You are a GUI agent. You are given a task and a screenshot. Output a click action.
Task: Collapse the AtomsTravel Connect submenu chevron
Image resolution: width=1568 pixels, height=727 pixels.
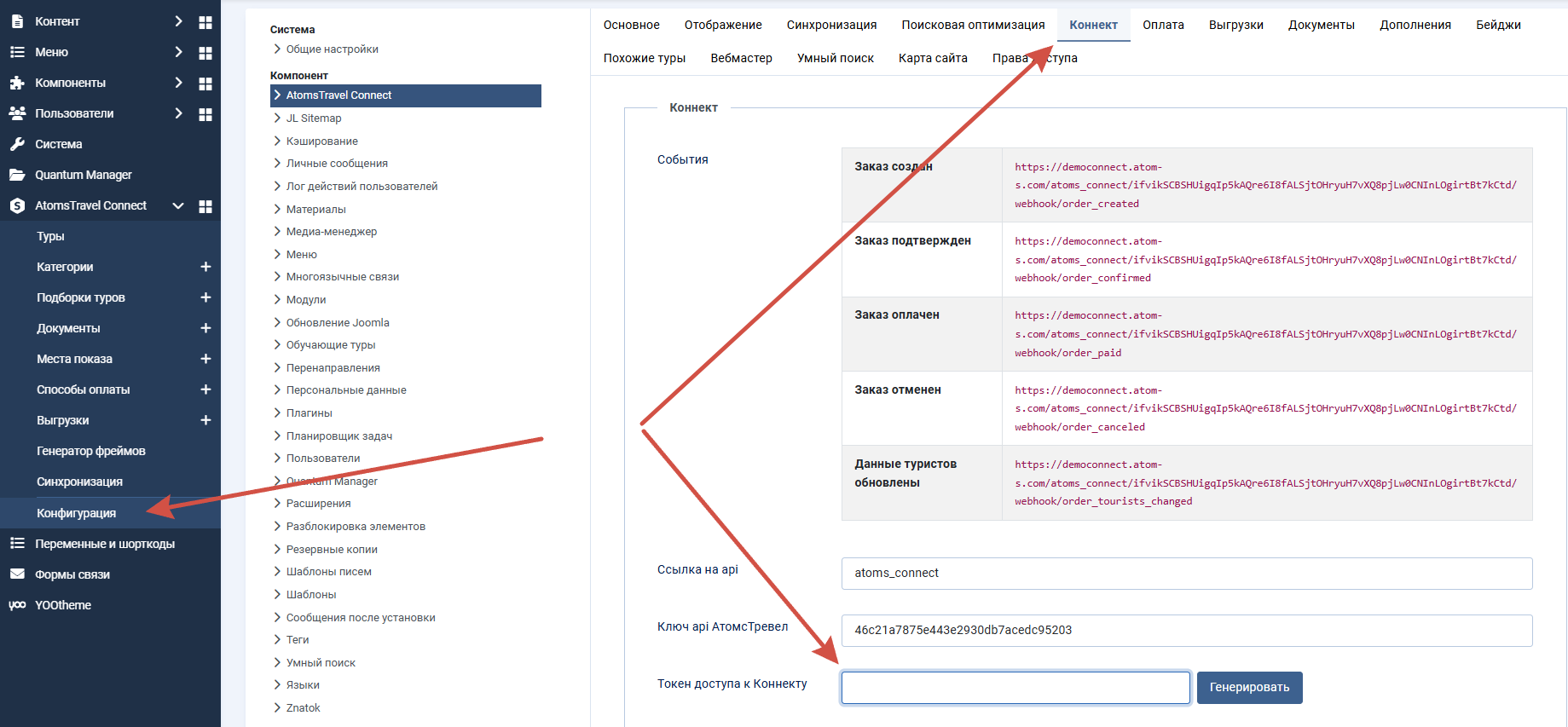178,205
